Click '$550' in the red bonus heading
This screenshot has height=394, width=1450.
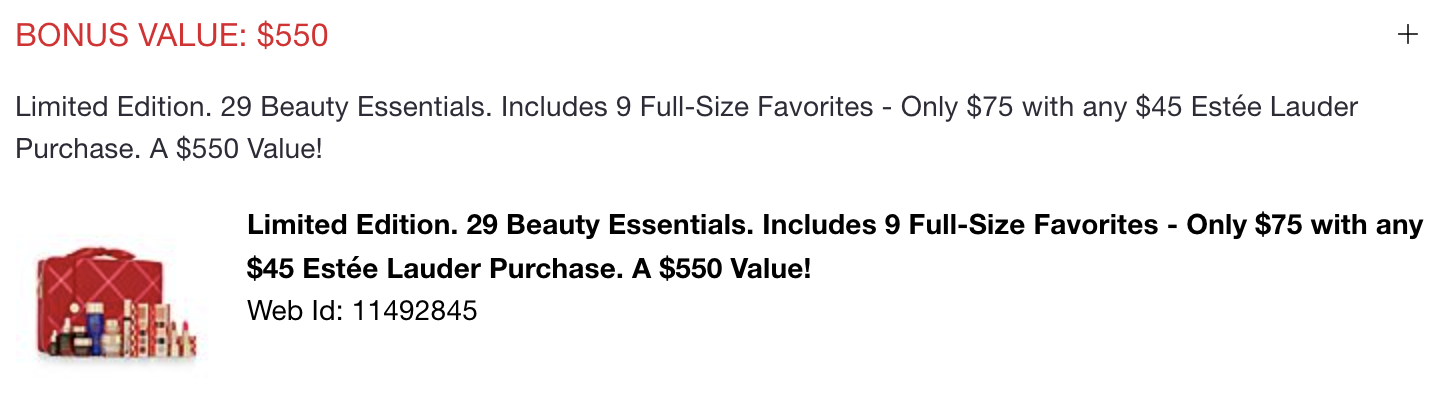click(x=292, y=35)
